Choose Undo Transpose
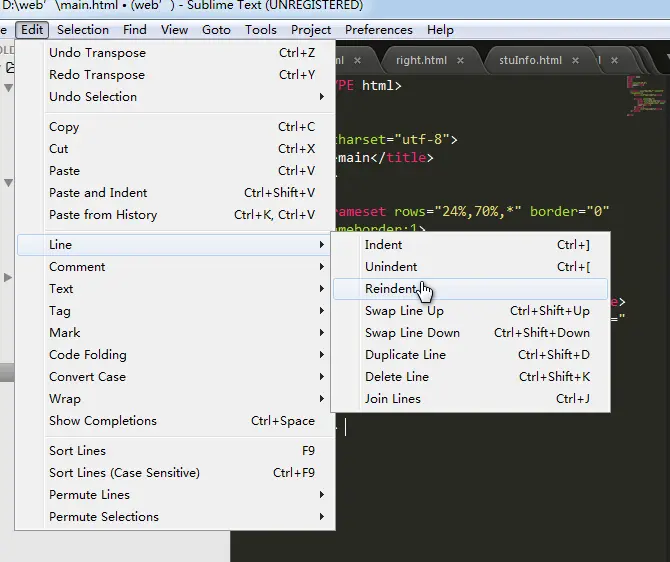Image resolution: width=670 pixels, height=562 pixels. click(x=175, y=53)
